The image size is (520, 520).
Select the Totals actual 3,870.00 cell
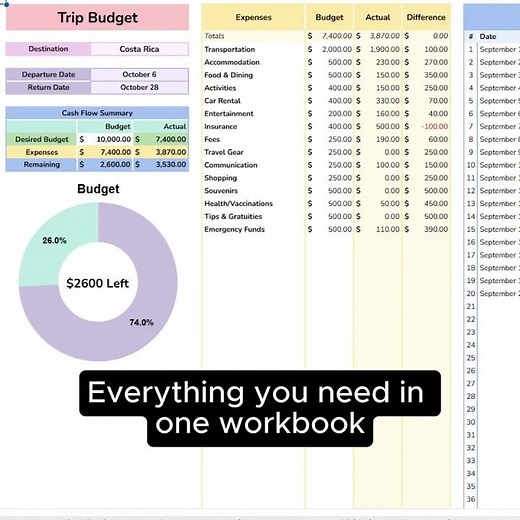pos(378,36)
